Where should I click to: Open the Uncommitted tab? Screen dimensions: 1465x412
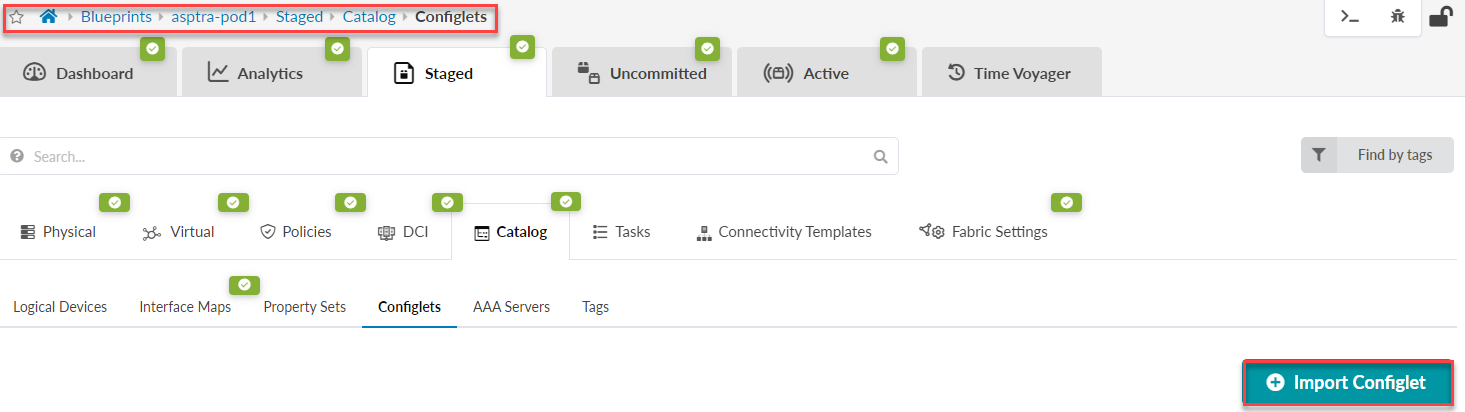click(x=642, y=73)
